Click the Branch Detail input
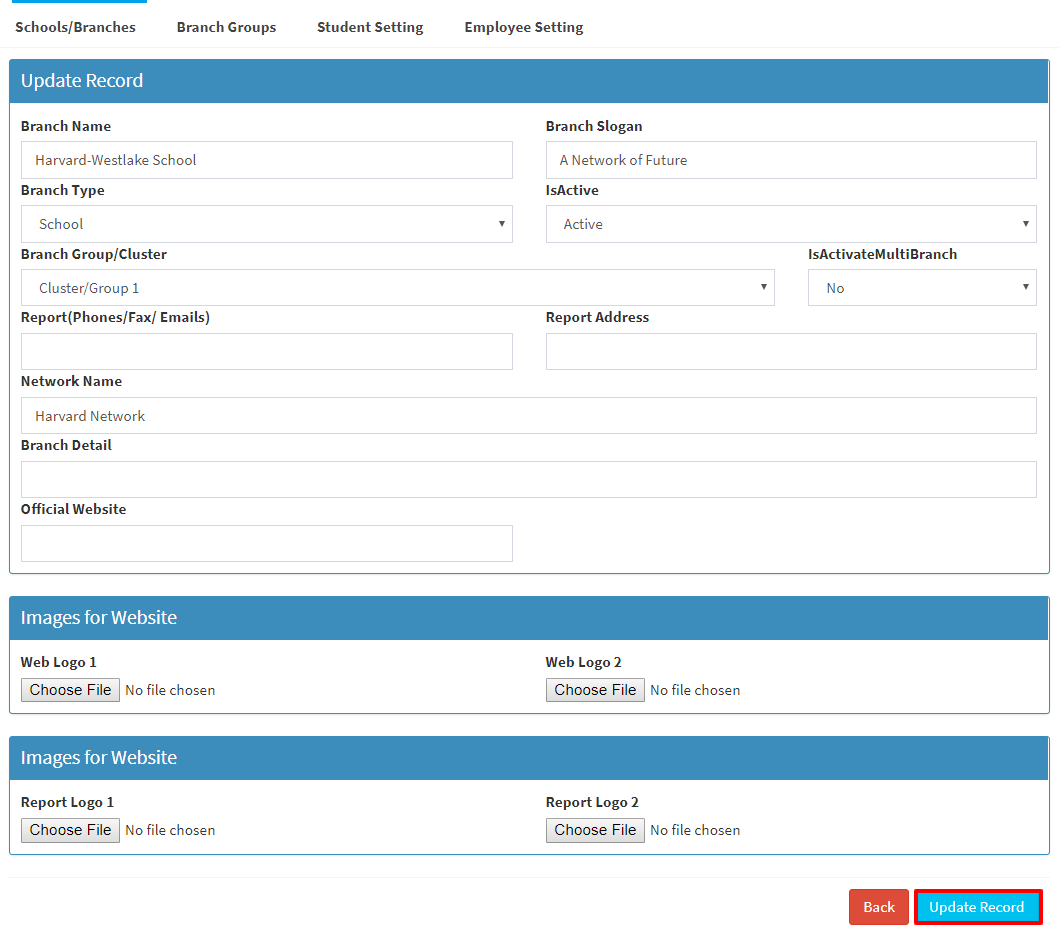Screen dimensions: 1059x928 pos(529,480)
